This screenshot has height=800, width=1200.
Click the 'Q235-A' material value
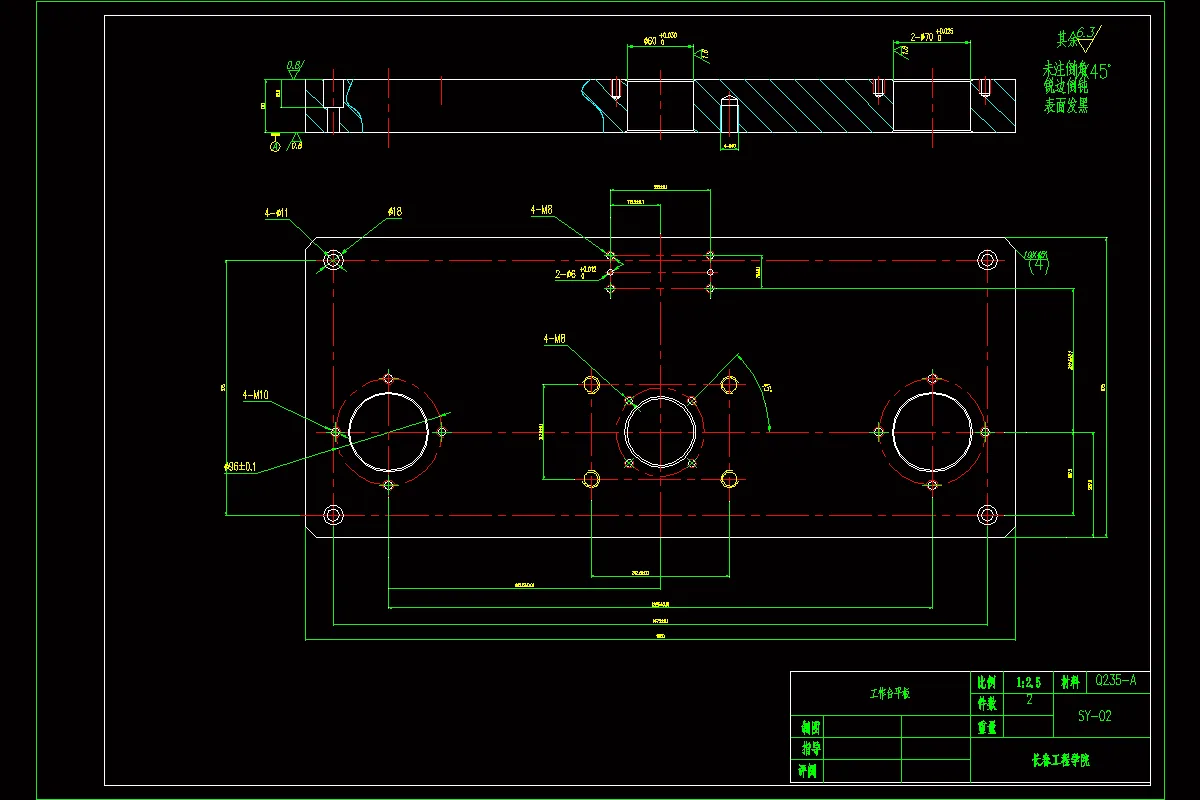[1116, 681]
